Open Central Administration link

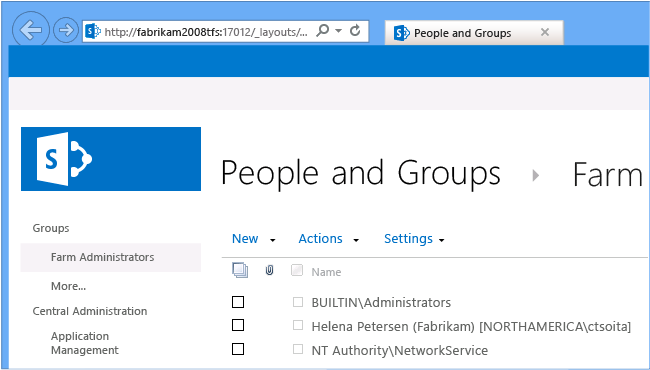90,311
